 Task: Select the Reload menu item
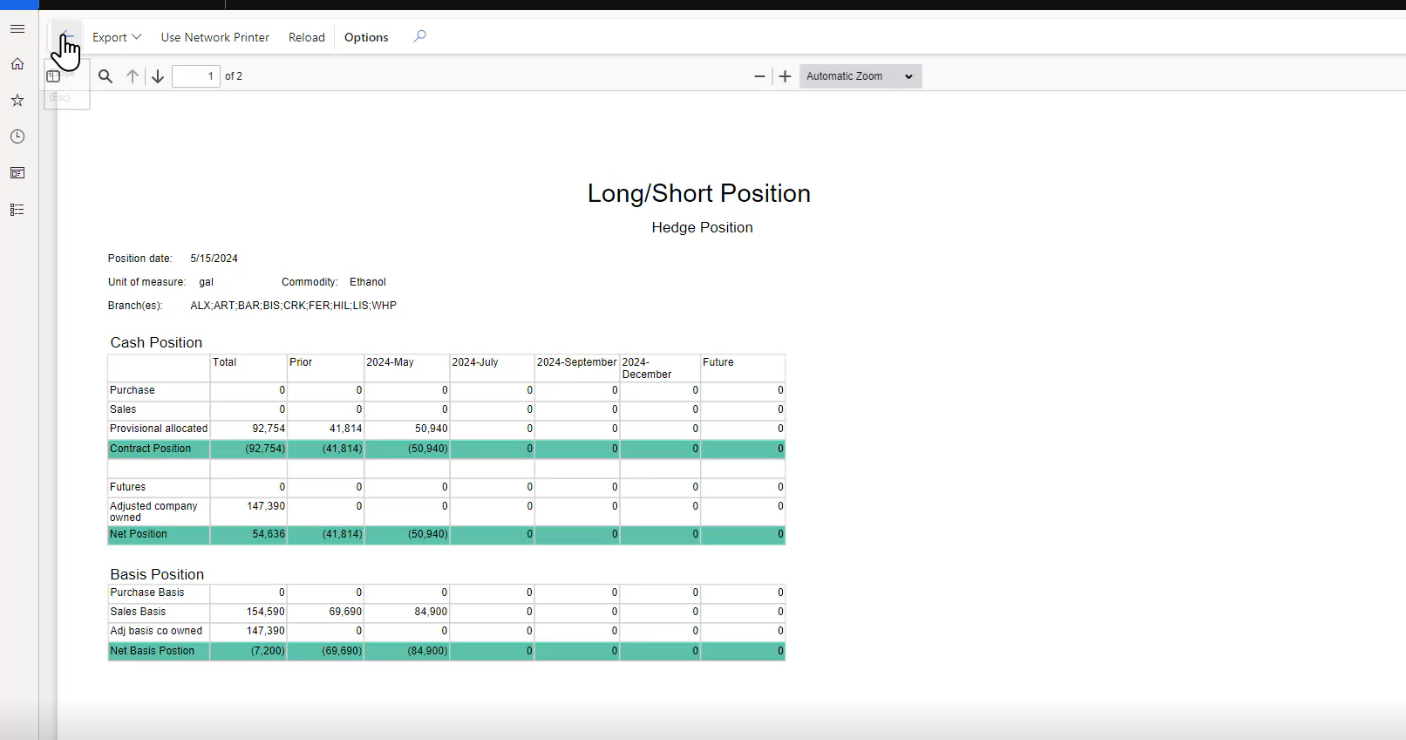tap(306, 37)
